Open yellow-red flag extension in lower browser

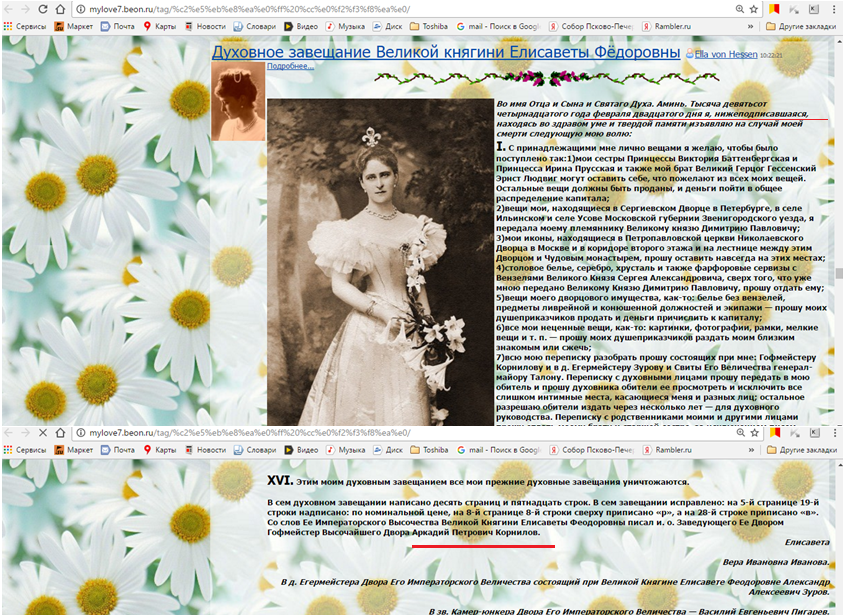[x=775, y=432]
